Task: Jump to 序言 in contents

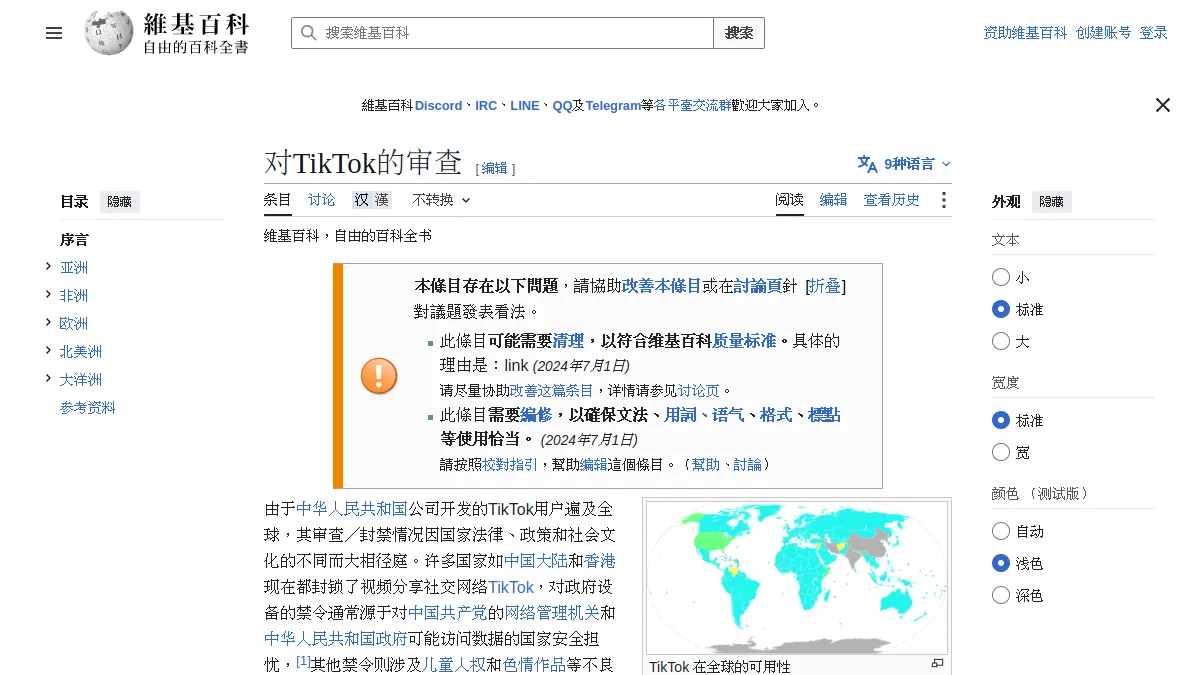Action: [74, 240]
